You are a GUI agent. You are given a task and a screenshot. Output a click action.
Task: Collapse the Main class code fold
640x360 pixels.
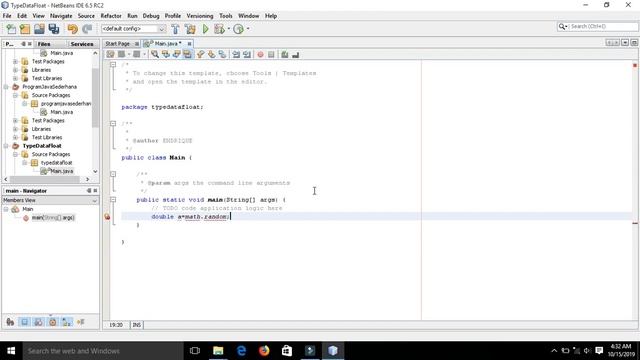pos(113,123)
